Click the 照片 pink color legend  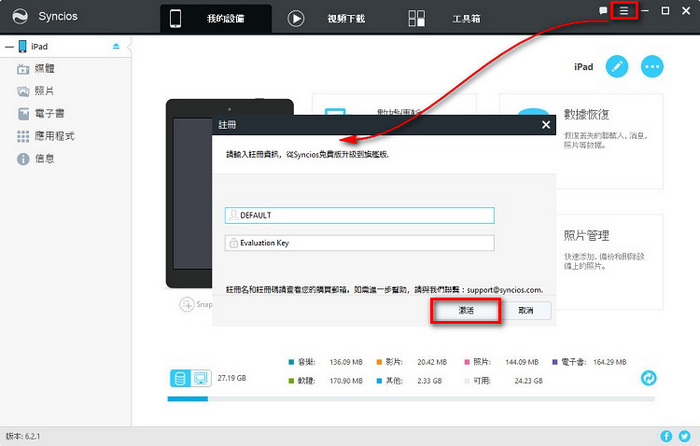click(467, 362)
